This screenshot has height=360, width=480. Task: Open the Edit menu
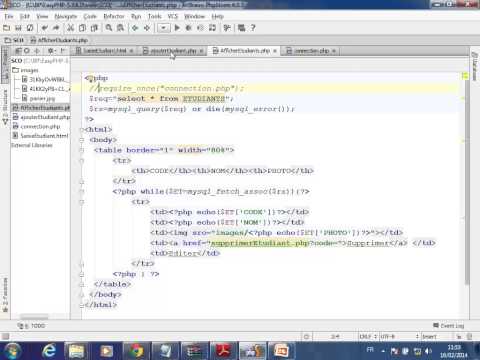[25, 16]
